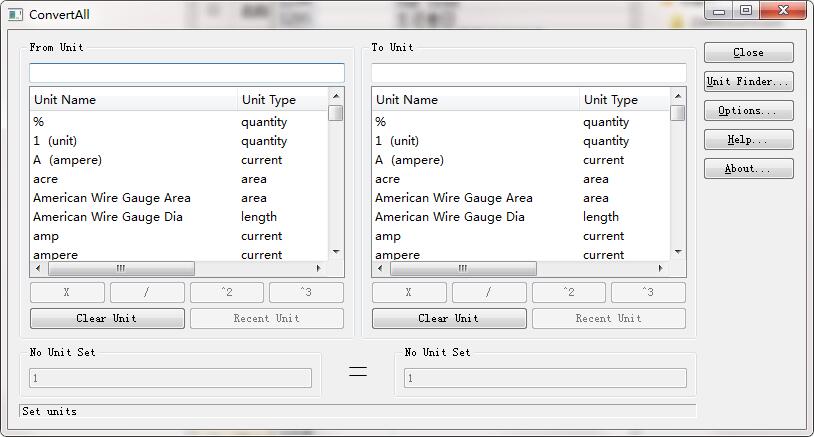Click From list vertical scrollbar up arrow

point(336,96)
